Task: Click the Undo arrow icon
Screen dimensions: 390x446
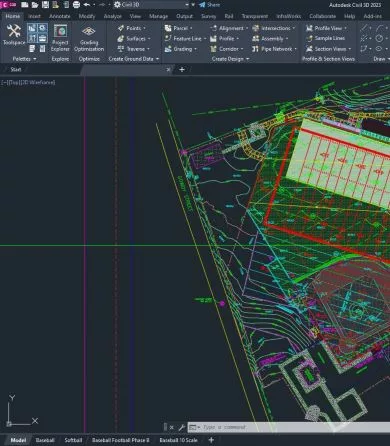Action: pyautogui.click(x=87, y=5)
